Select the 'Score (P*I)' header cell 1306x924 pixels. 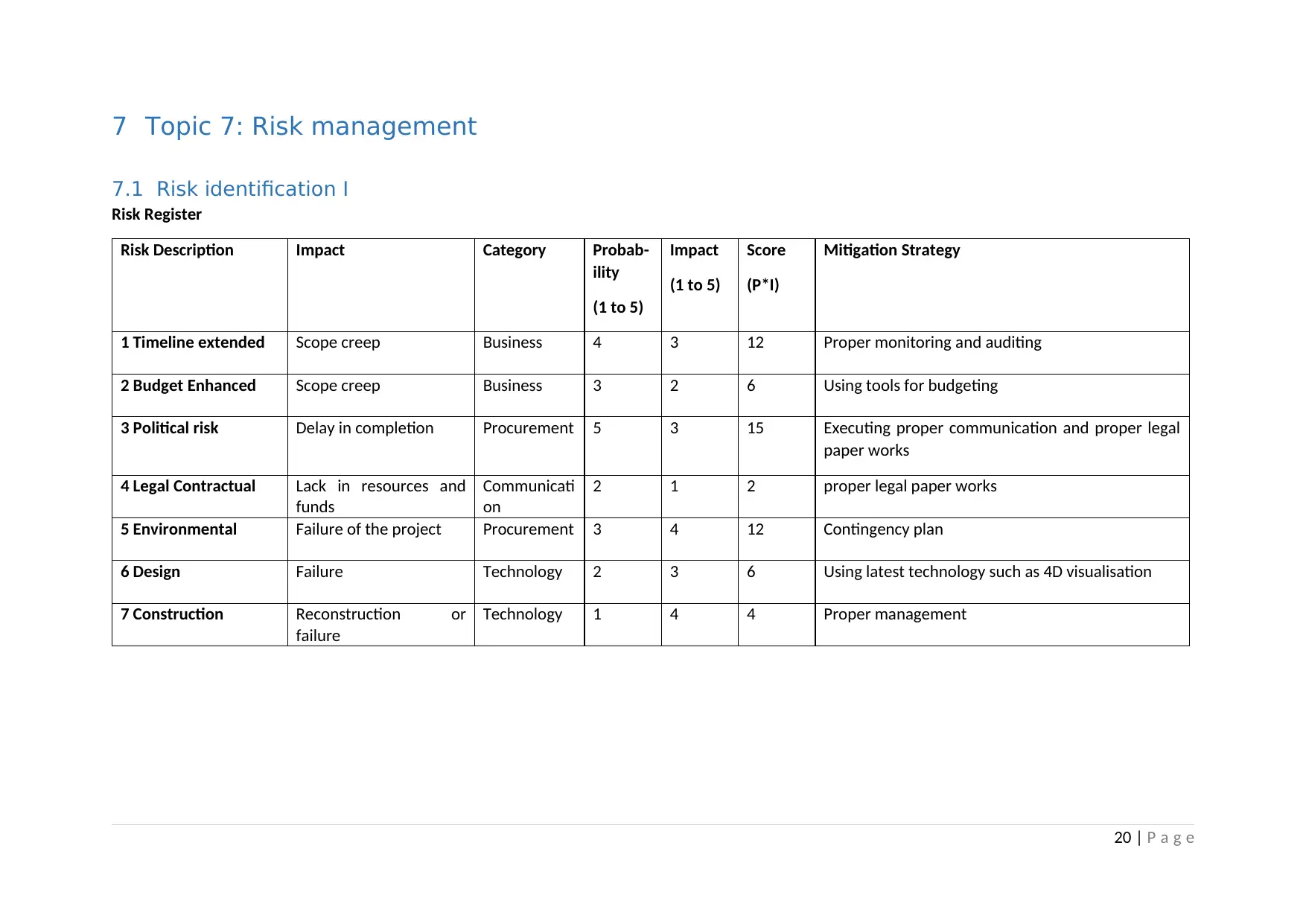(x=777, y=285)
